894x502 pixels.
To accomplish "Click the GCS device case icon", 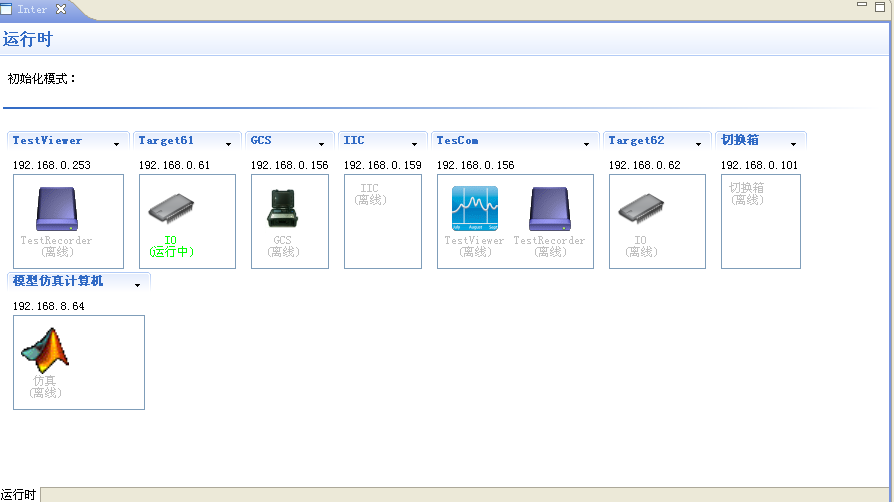I will 283,208.
